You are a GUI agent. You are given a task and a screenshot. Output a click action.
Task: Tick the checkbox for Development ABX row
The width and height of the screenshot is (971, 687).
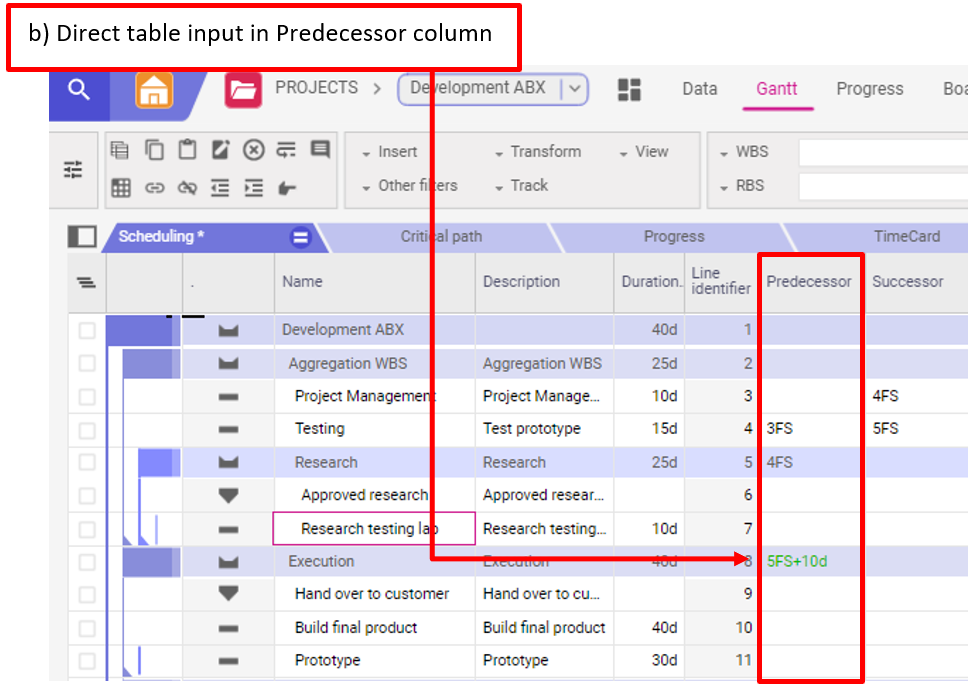point(87,331)
